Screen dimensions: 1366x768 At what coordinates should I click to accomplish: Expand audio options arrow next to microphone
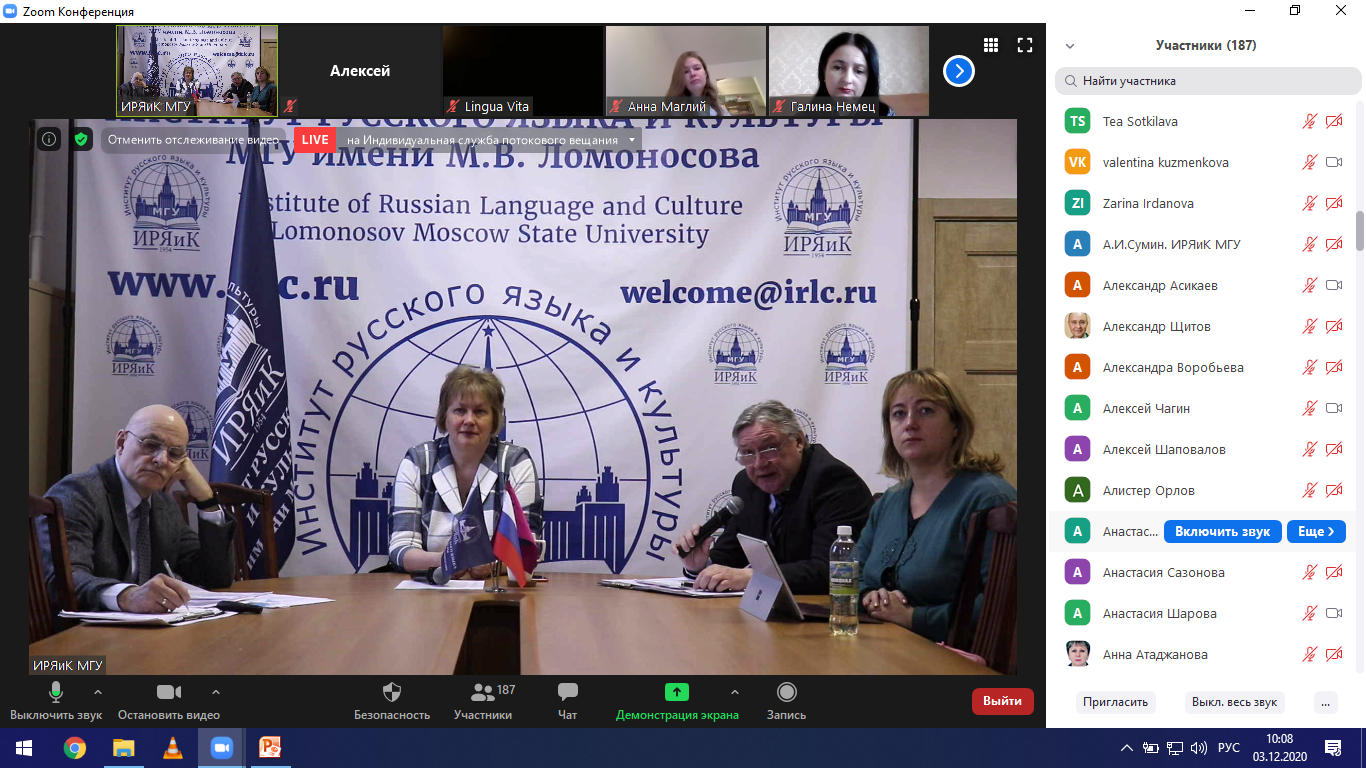tap(97, 692)
